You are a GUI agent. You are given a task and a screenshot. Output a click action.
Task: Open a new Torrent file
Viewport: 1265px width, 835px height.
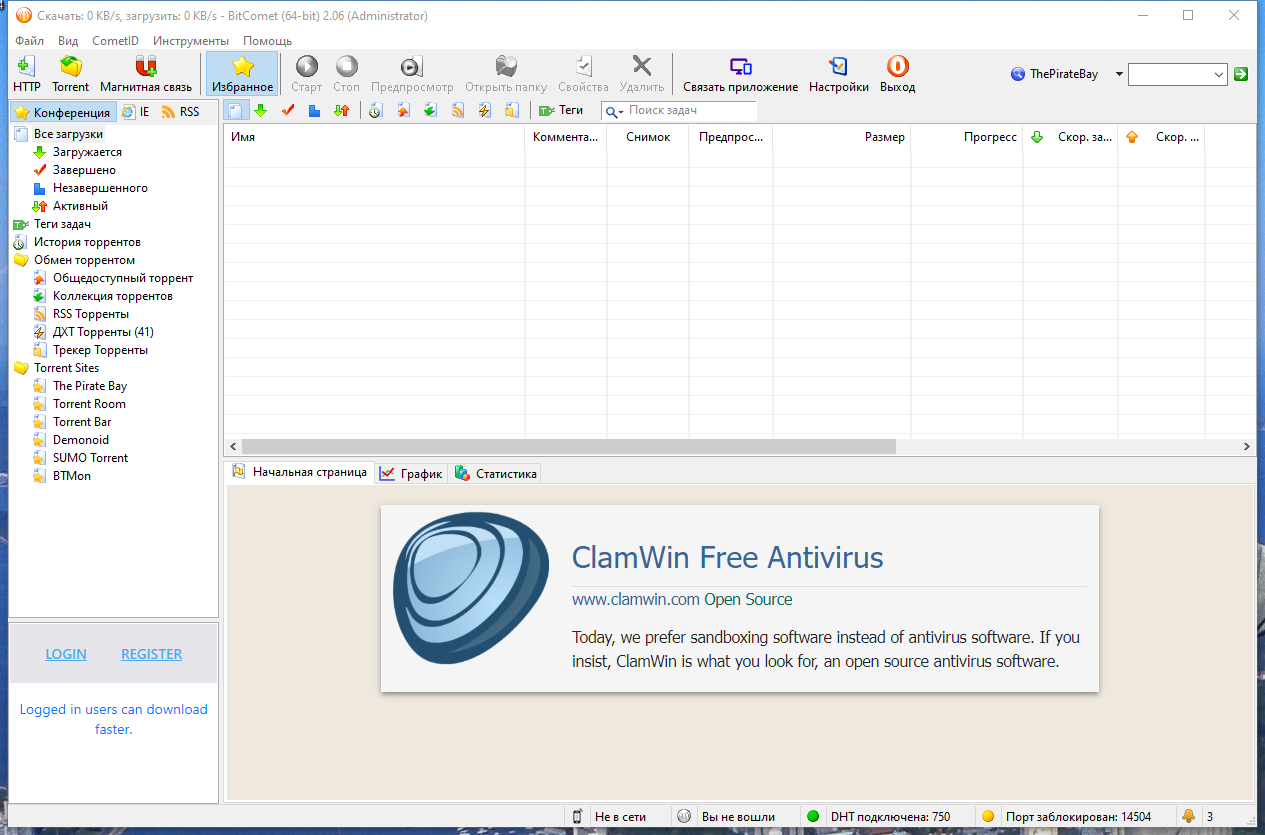70,68
